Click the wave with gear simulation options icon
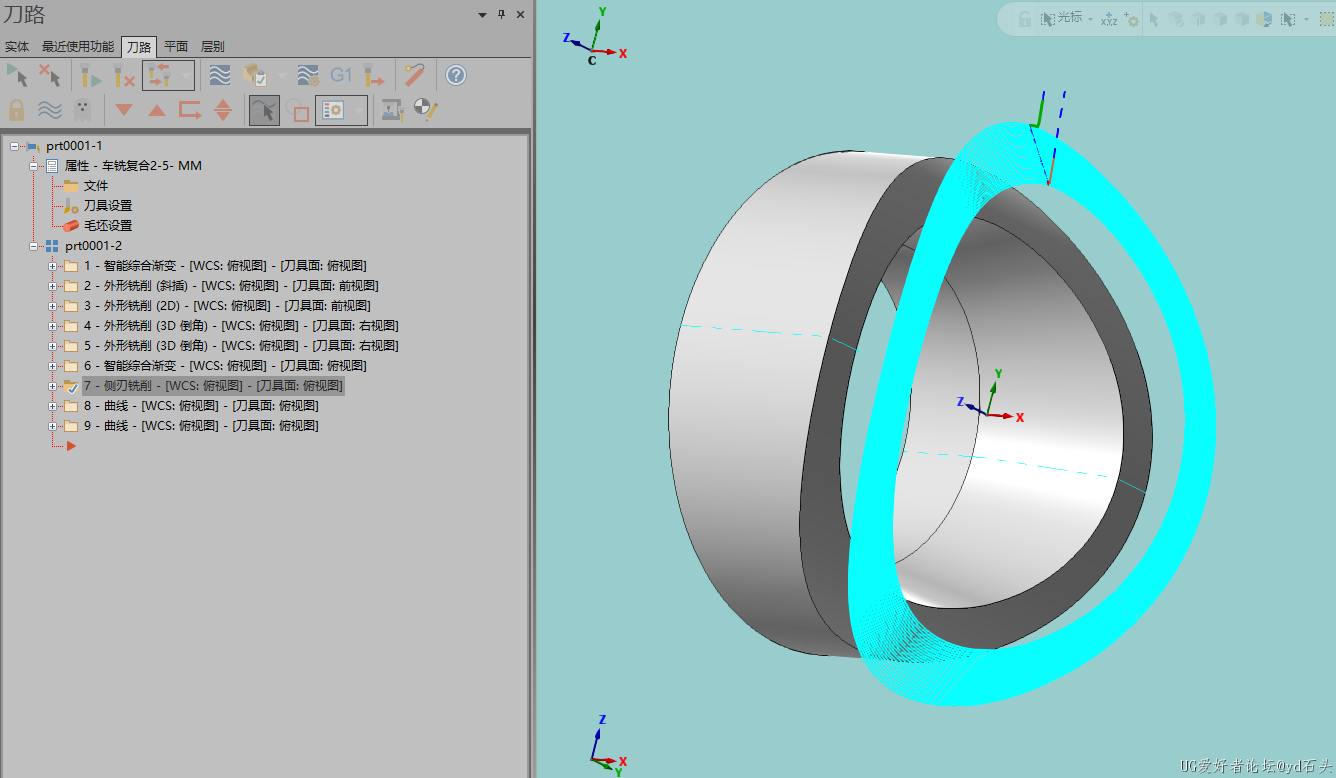 pyautogui.click(x=308, y=75)
